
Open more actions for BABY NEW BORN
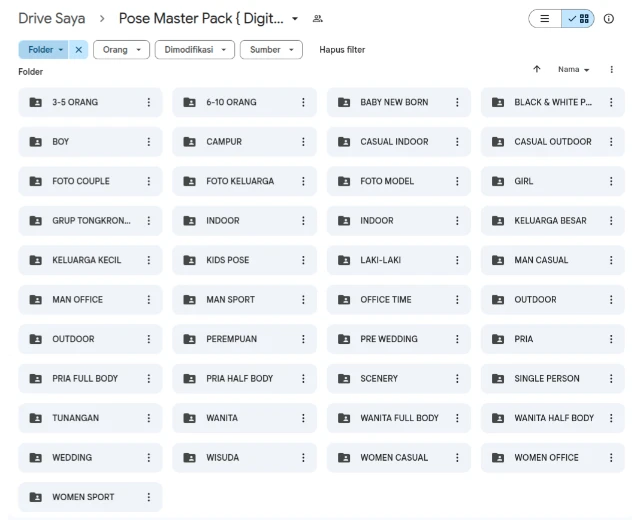(457, 102)
